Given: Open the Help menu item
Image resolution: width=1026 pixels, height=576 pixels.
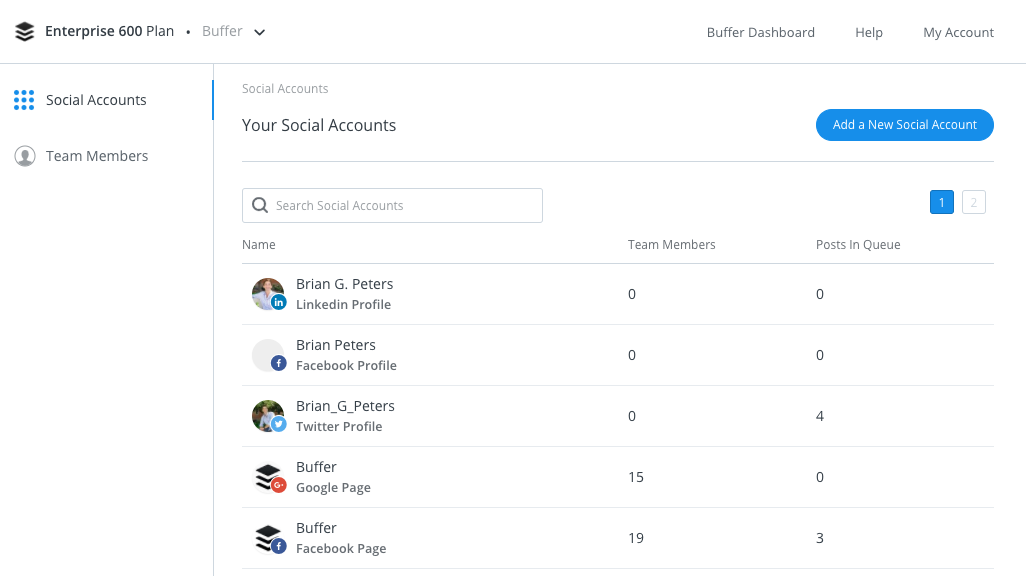Looking at the screenshot, I should point(869,32).
